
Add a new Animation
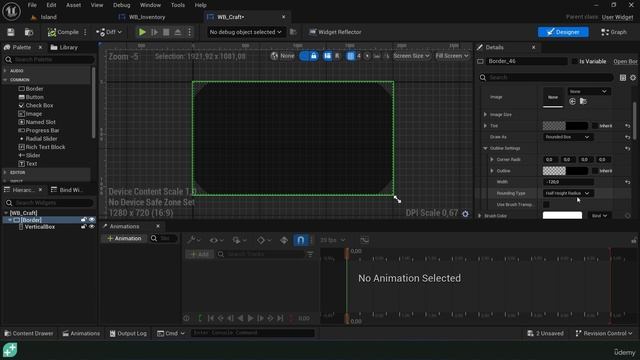coord(124,238)
